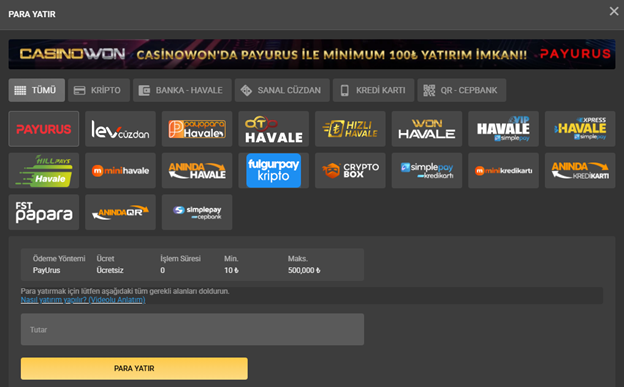Click the "Ödeme Yöntemi" column heading
The image size is (624, 387).
tap(59, 259)
